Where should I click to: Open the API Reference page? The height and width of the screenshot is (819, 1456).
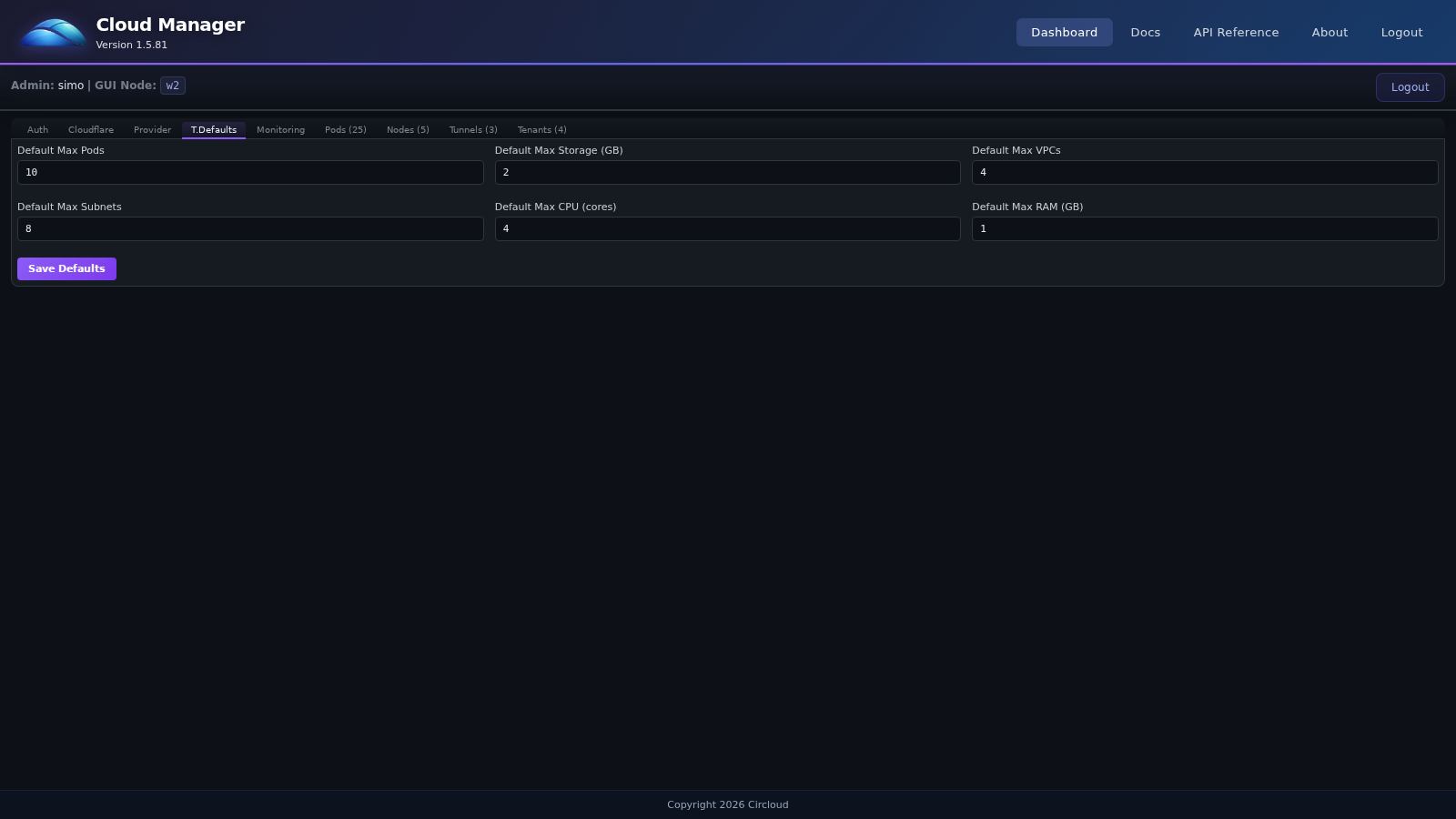click(x=1235, y=32)
